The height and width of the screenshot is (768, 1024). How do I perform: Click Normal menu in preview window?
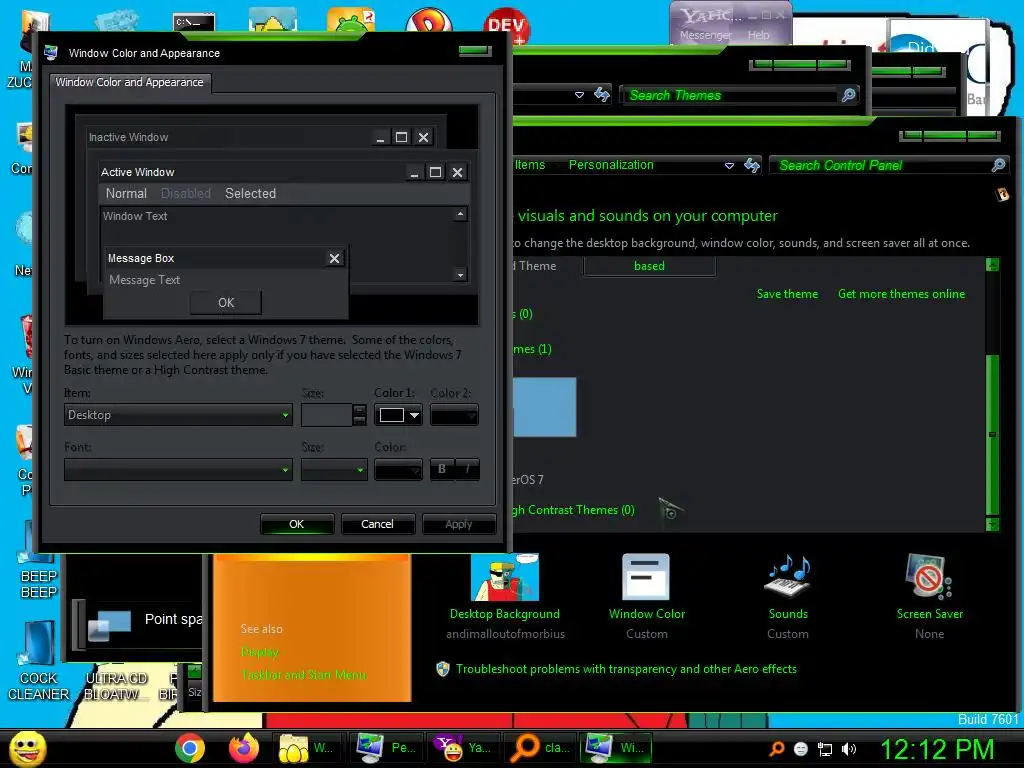click(126, 193)
